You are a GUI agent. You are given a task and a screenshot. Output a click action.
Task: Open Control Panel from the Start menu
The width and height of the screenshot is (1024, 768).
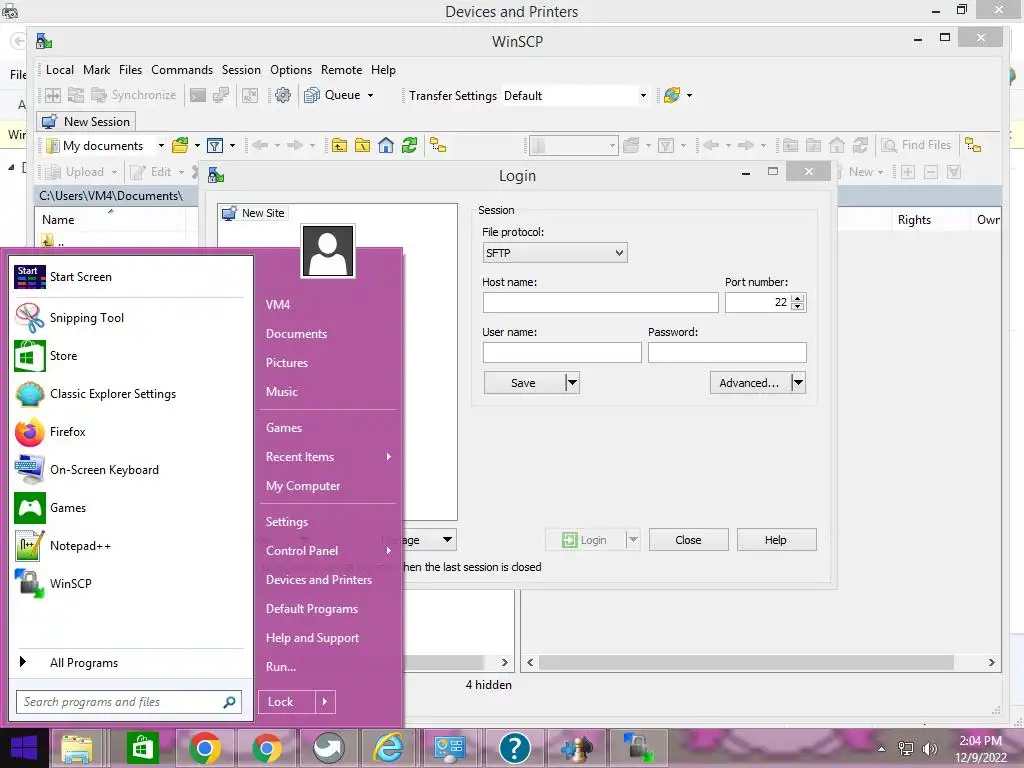point(302,551)
